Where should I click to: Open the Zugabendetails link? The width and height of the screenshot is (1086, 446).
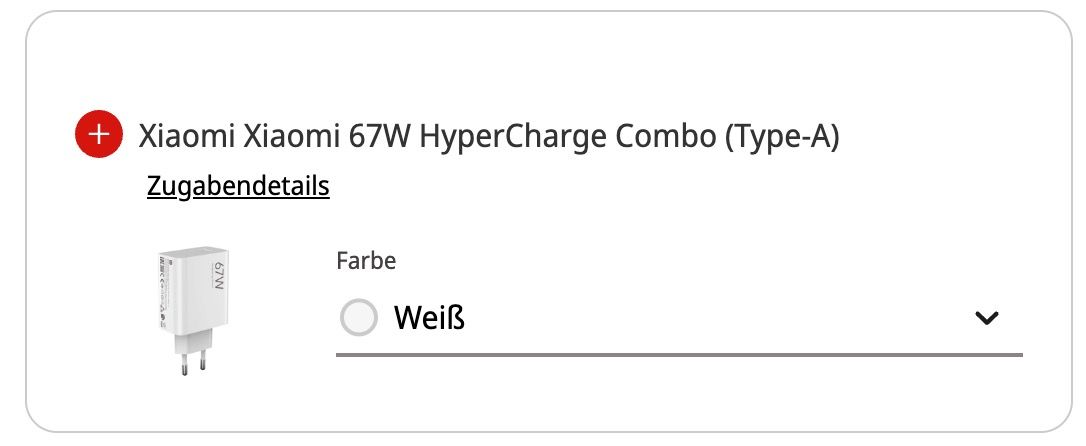click(238, 186)
